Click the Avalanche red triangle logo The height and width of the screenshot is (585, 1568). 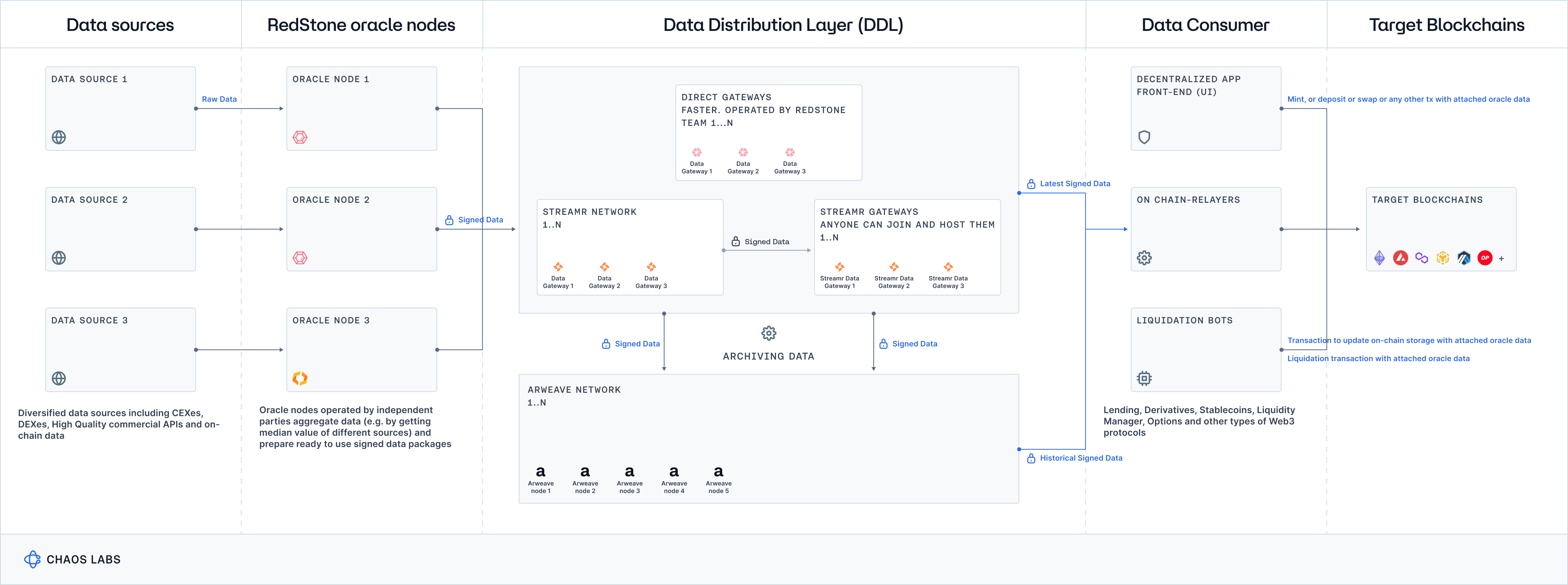coord(1401,257)
